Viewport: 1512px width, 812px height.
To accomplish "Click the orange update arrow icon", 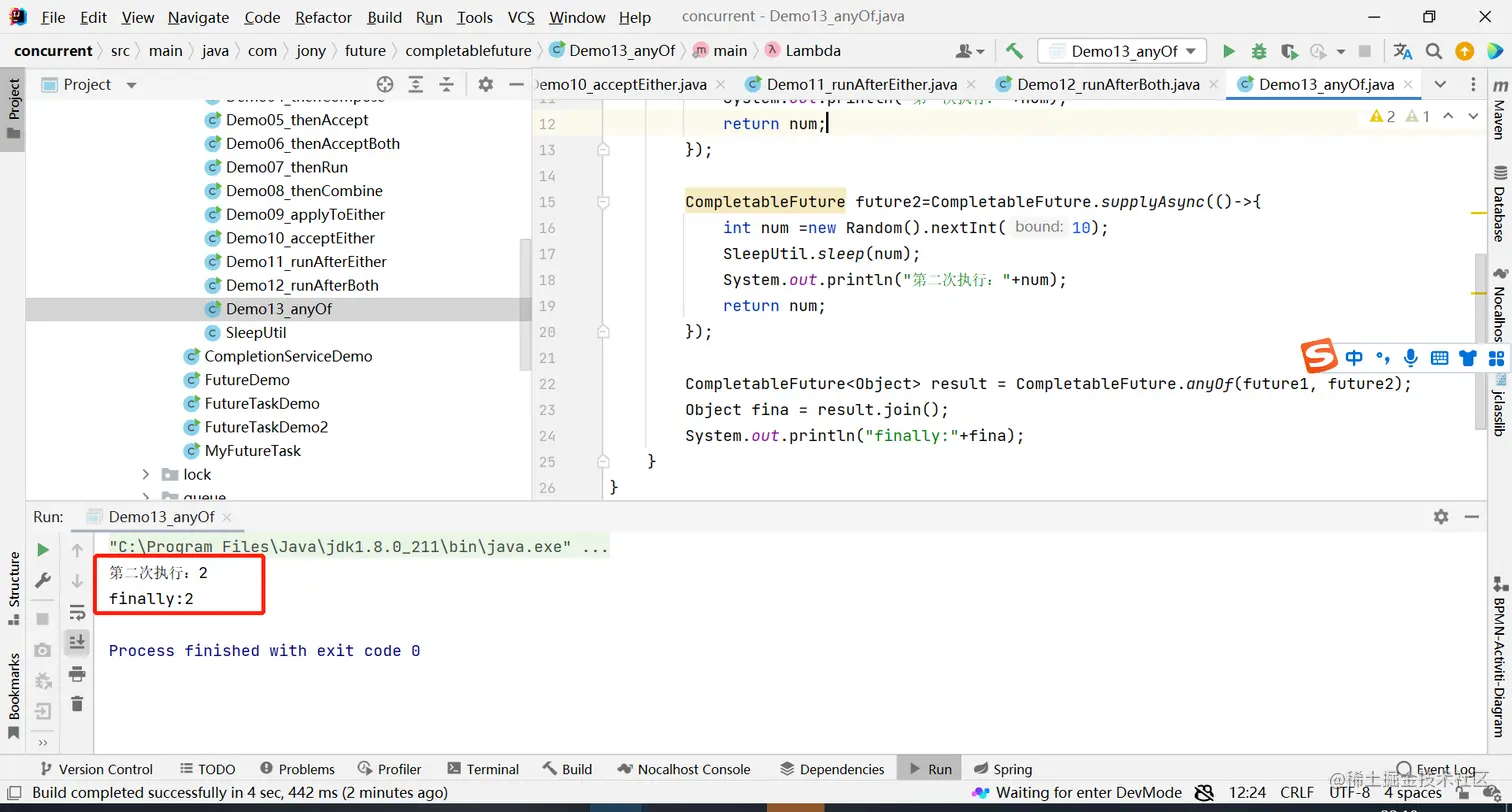I will [1464, 51].
